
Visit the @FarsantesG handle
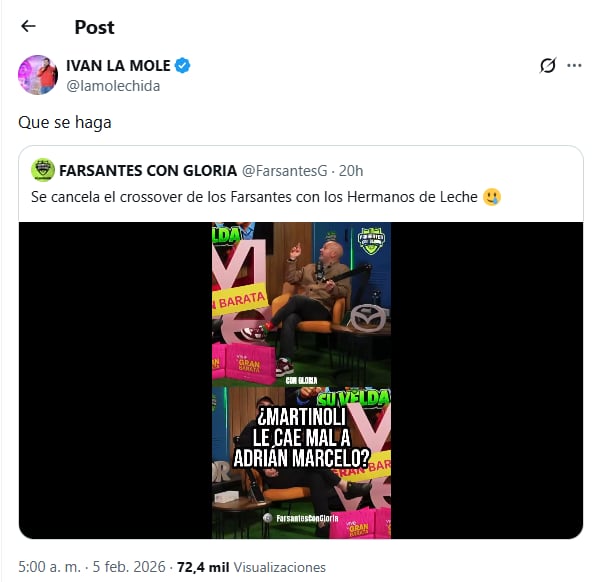[x=284, y=171]
